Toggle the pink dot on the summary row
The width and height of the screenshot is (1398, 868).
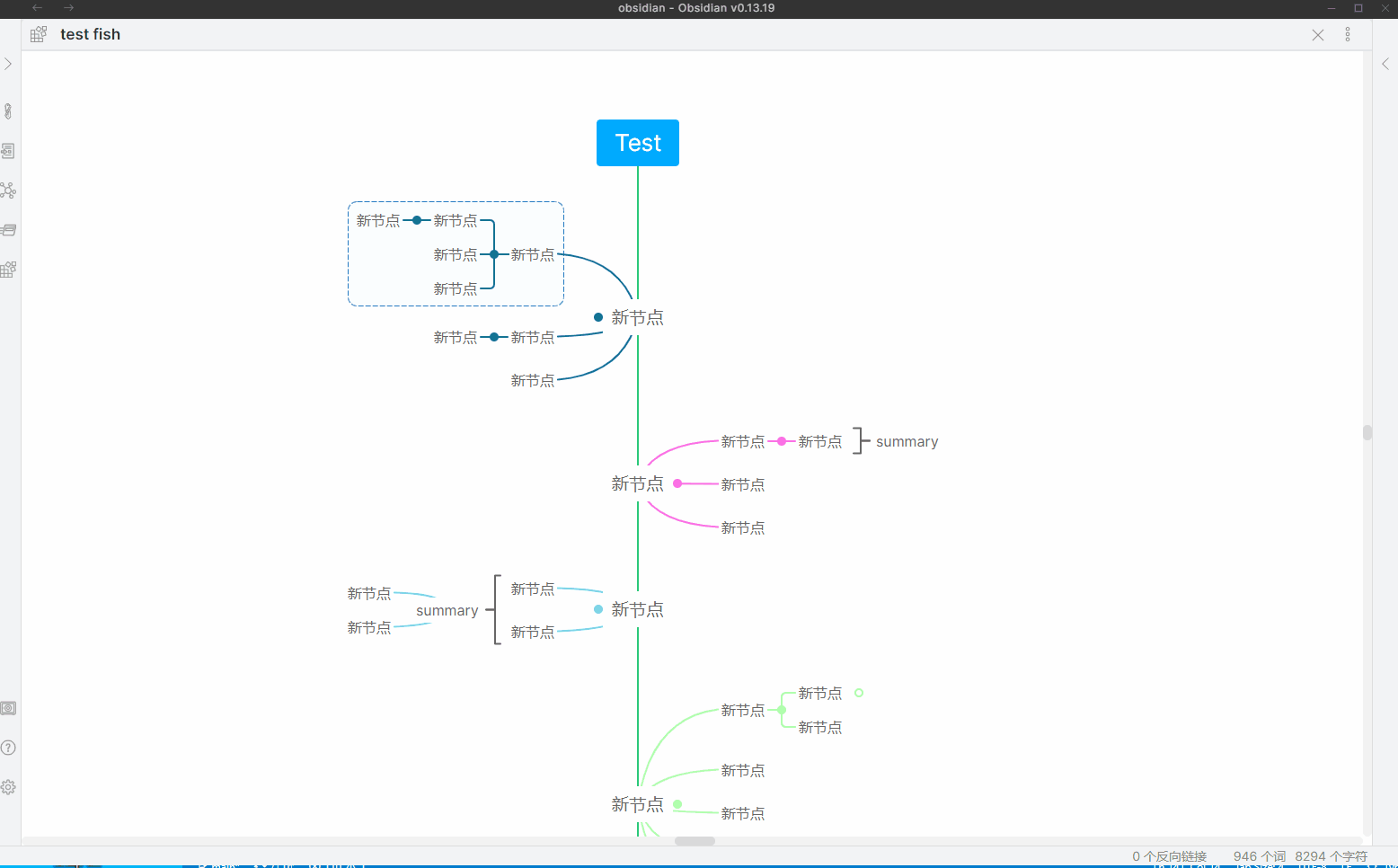tap(782, 441)
